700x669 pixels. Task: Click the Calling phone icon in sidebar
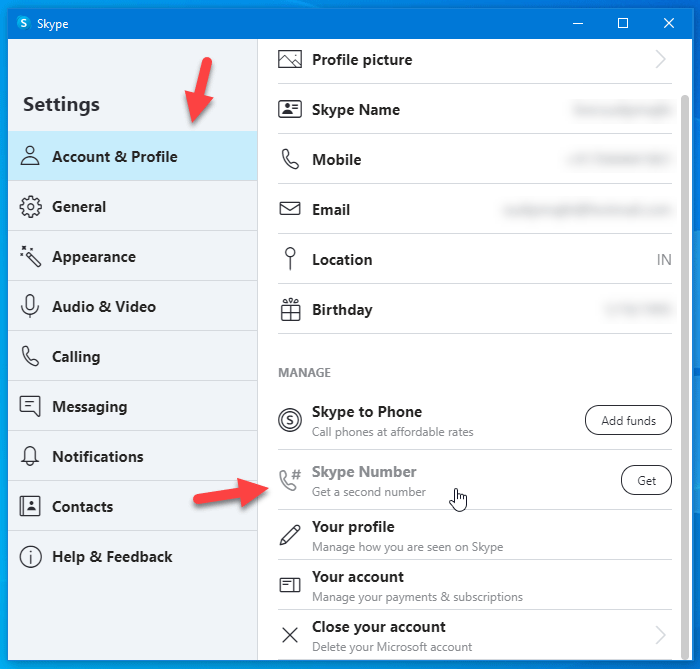pos(30,356)
